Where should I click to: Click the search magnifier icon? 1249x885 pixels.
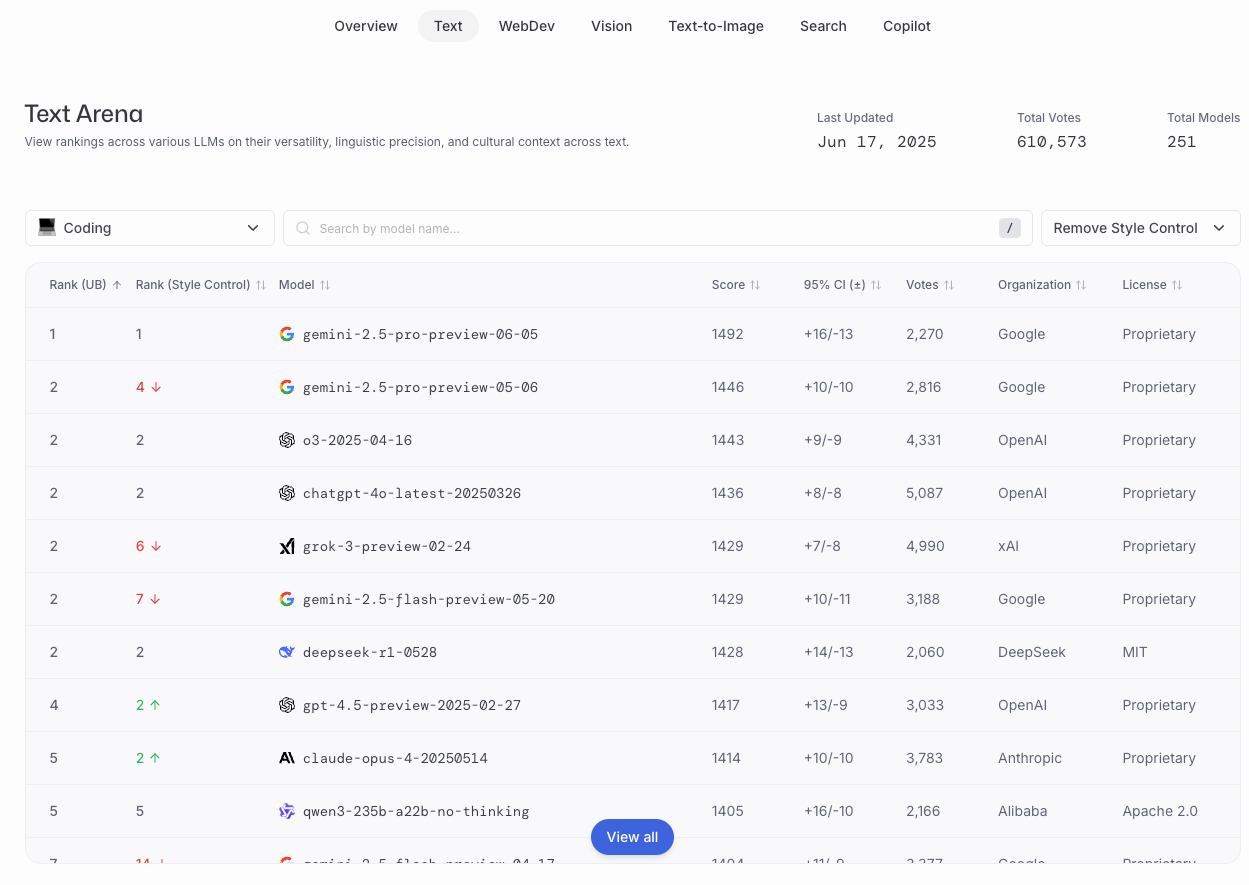[x=303, y=228]
